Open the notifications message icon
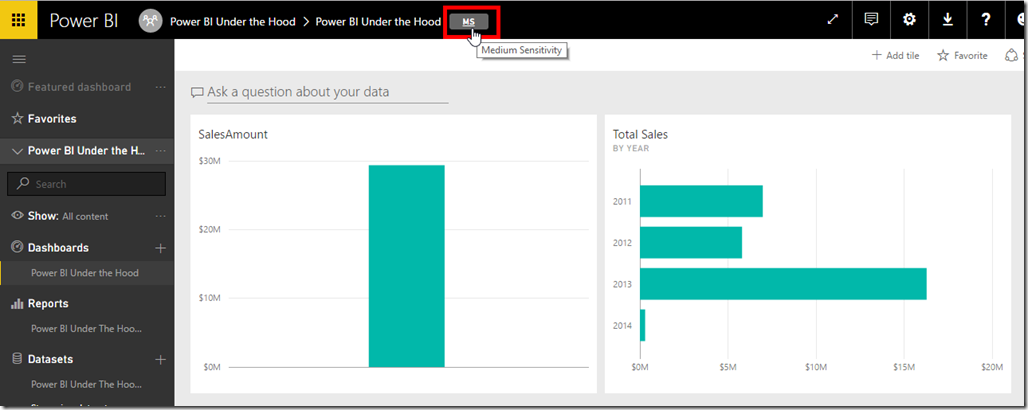 [871, 20]
